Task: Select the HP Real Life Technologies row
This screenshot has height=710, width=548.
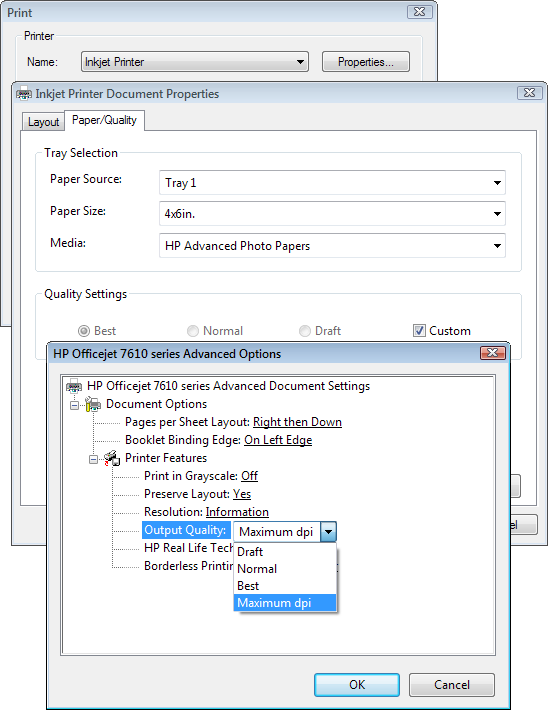Action: click(x=188, y=548)
